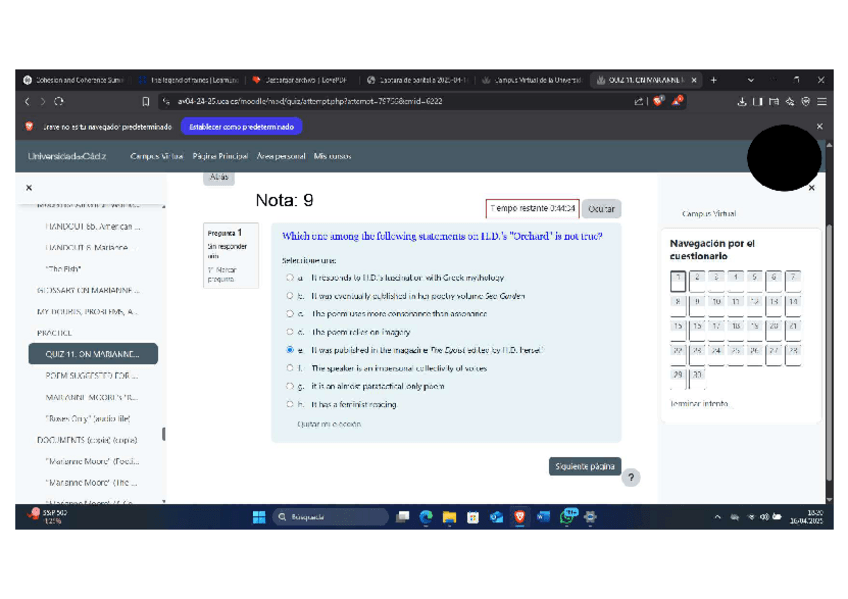
Task: Switch to the Captura de pantalla tab
Action: click(418, 80)
